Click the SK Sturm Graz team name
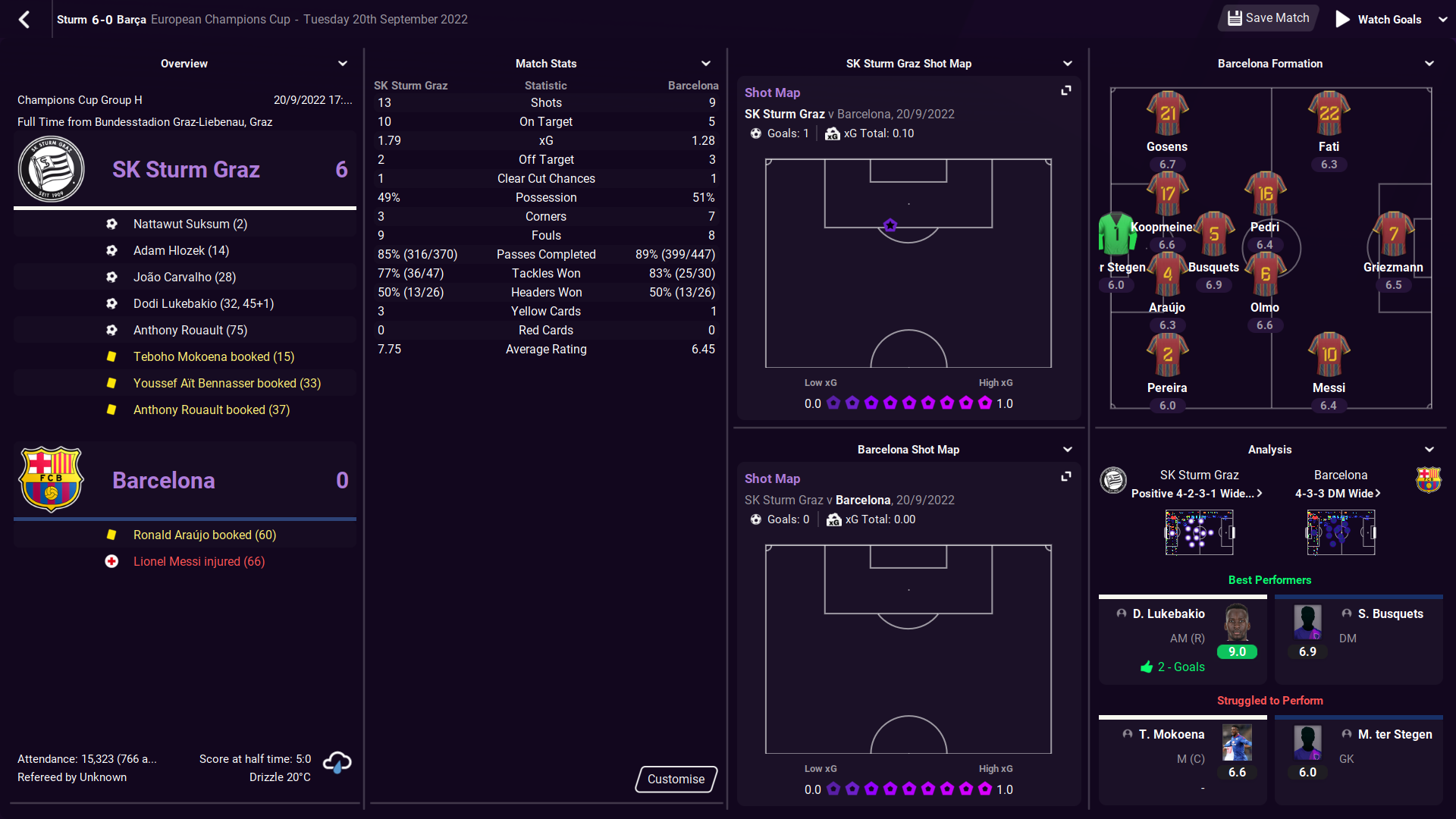 (x=186, y=169)
